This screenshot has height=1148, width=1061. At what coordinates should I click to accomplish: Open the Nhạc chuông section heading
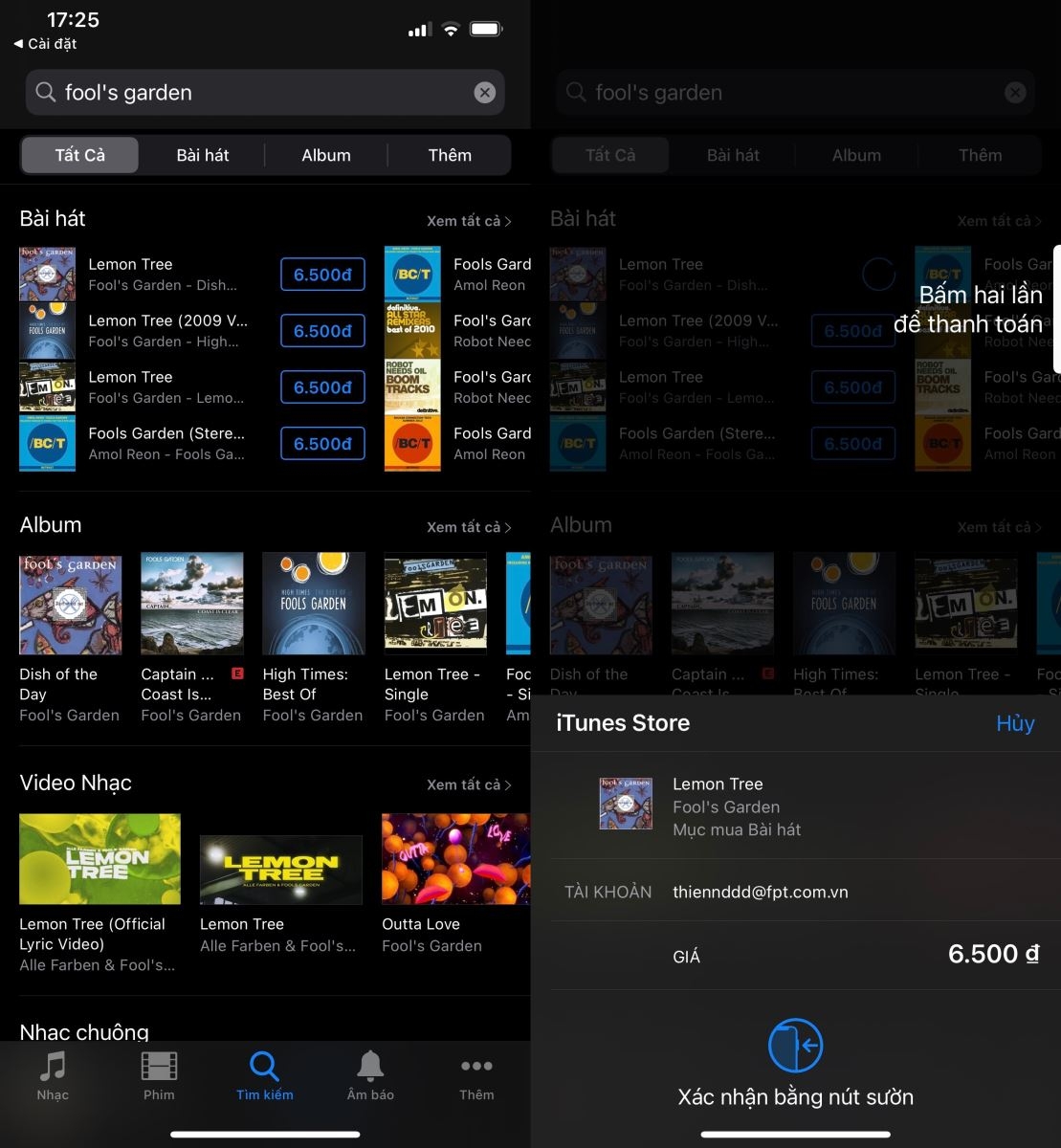point(84,1031)
